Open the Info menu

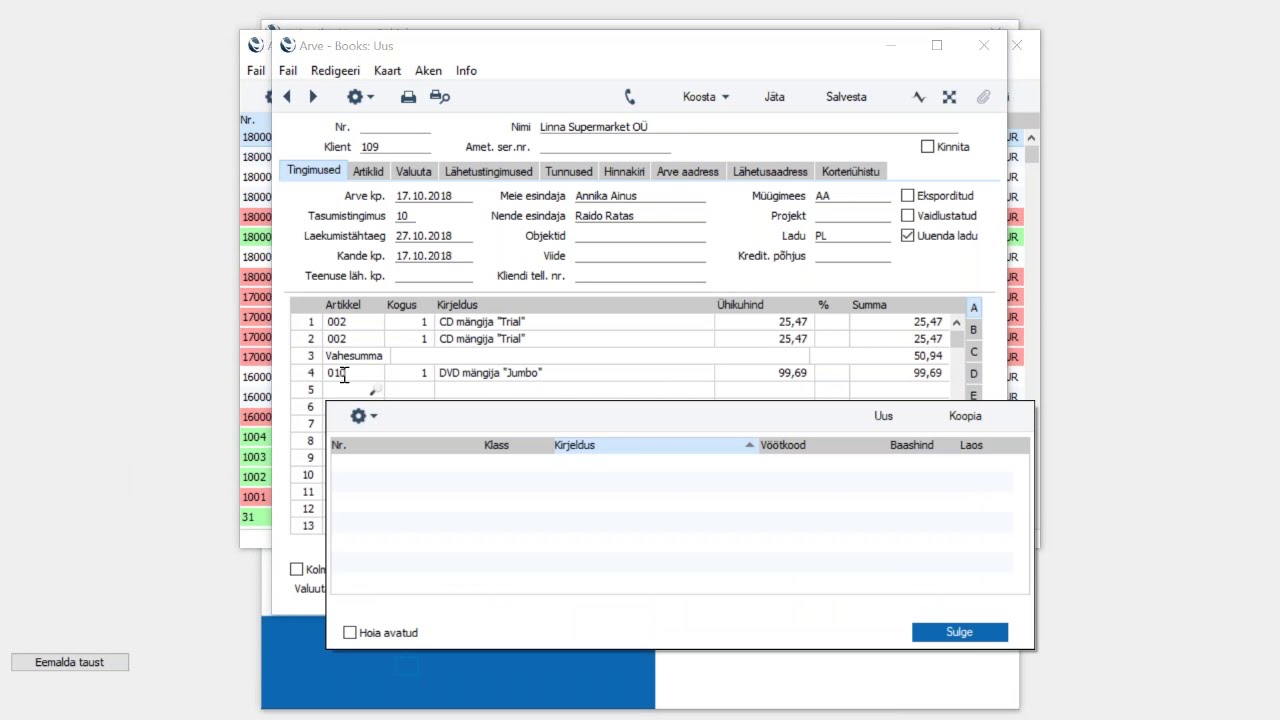[x=466, y=71]
